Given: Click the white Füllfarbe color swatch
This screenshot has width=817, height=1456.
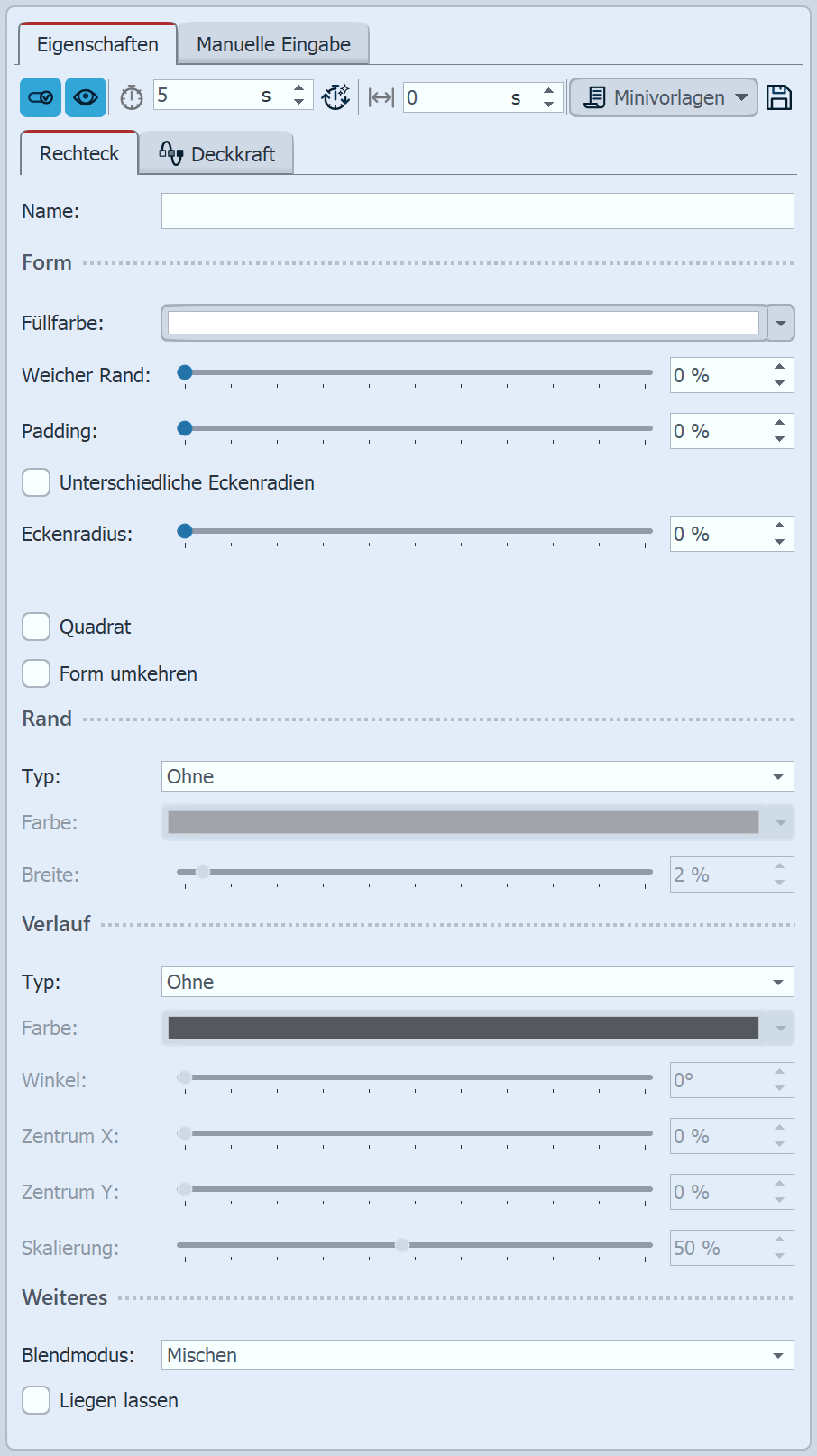Looking at the screenshot, I should click(463, 323).
